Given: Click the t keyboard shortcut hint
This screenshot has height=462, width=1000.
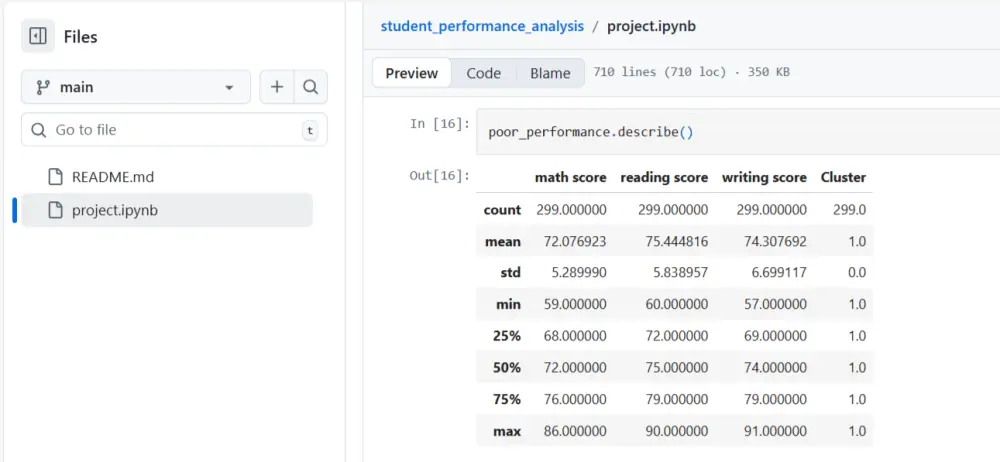Looking at the screenshot, I should click(x=310, y=131).
